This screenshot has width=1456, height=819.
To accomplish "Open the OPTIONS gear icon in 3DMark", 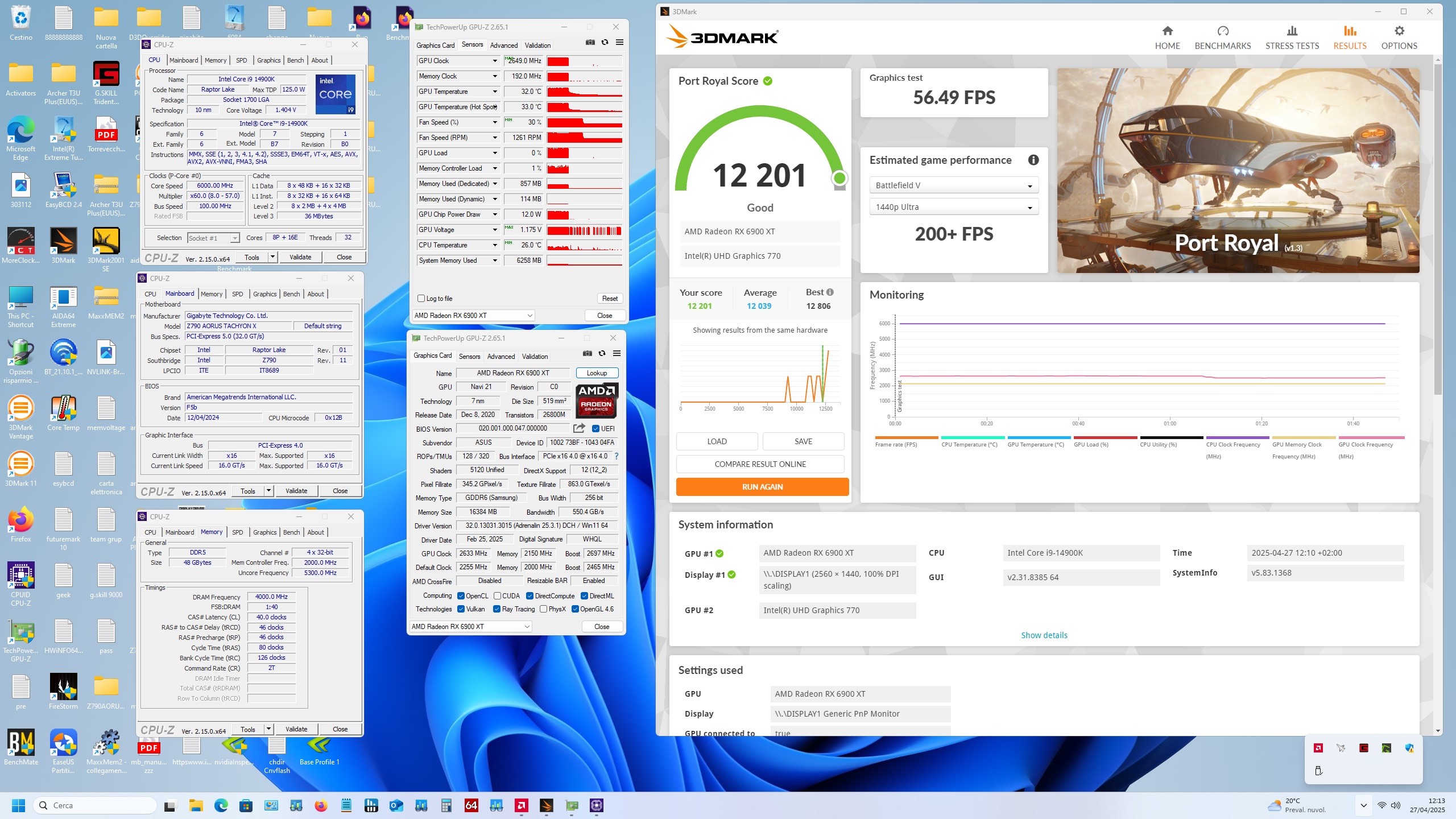I will 1399,31.
